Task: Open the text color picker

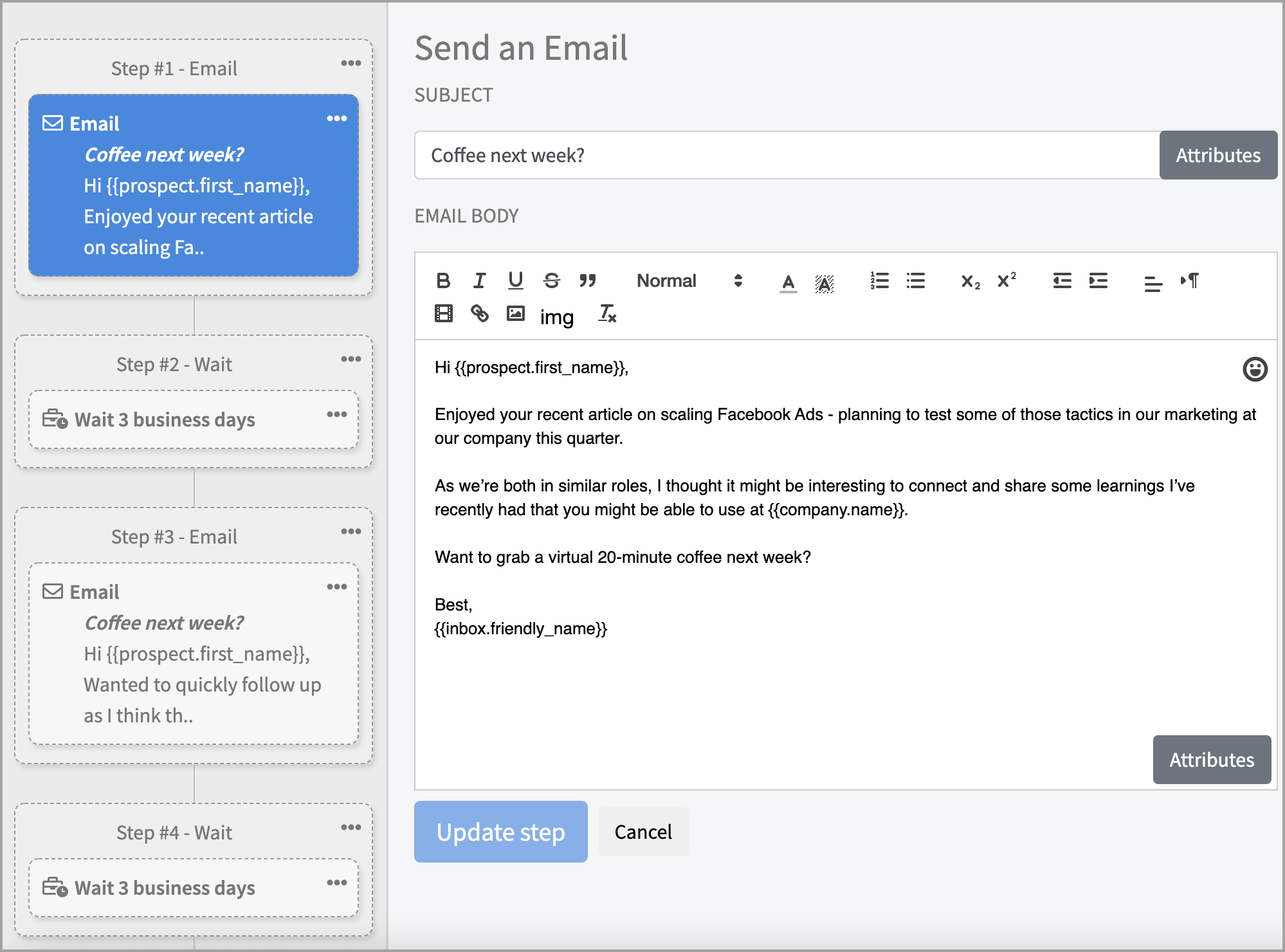Action: pyautogui.click(x=788, y=282)
